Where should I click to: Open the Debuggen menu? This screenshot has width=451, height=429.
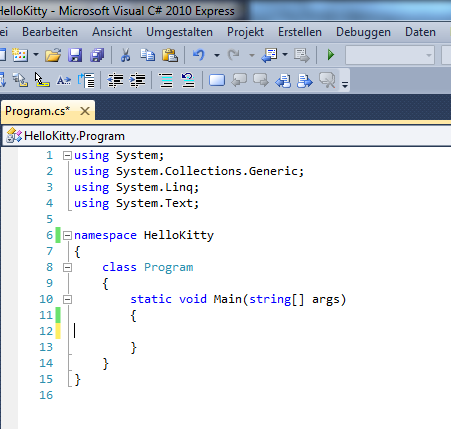click(x=363, y=32)
